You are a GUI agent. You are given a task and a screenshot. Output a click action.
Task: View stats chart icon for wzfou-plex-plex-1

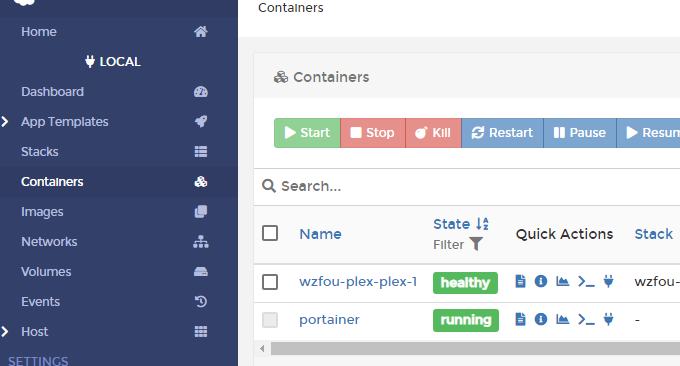[x=562, y=281]
